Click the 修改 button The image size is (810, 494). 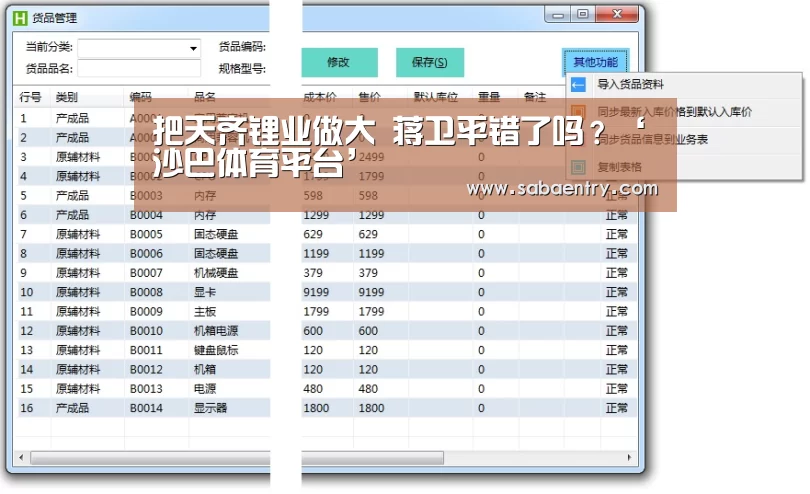point(339,63)
